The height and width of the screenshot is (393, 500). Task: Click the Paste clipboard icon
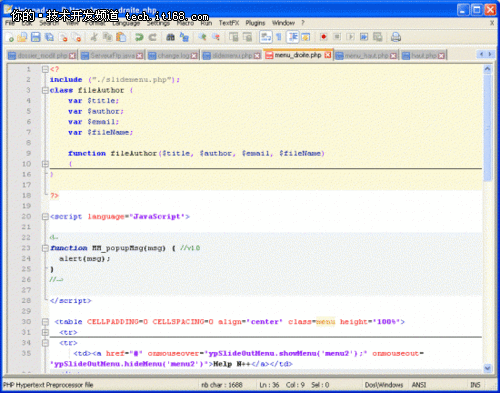click(121, 37)
